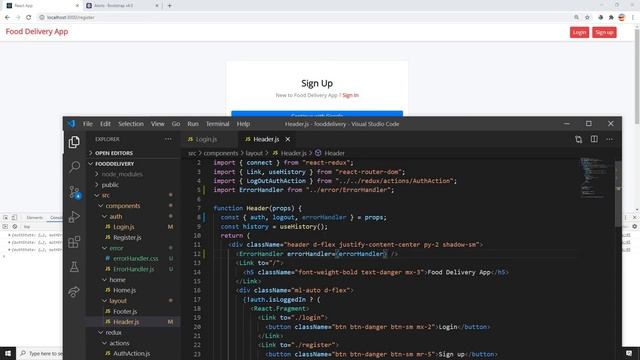This screenshot has height=360, width=640.
Task: Open the Testing flask view
Action: 74,267
